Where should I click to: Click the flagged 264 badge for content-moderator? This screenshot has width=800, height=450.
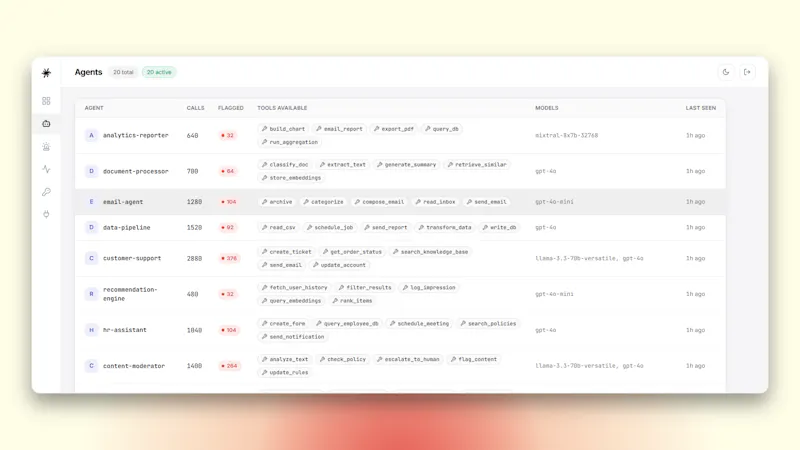pyautogui.click(x=229, y=366)
